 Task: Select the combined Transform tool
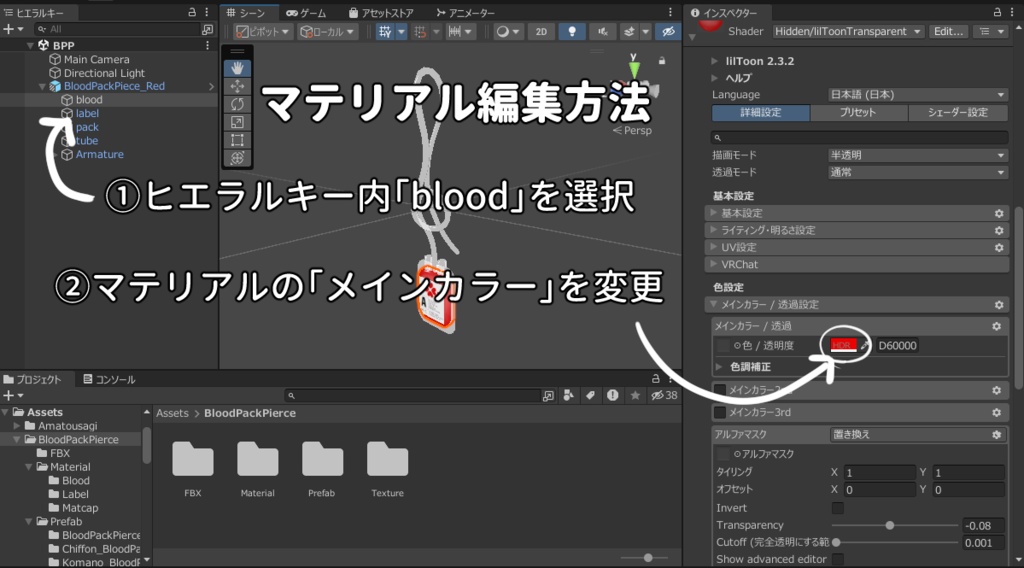tap(237, 157)
